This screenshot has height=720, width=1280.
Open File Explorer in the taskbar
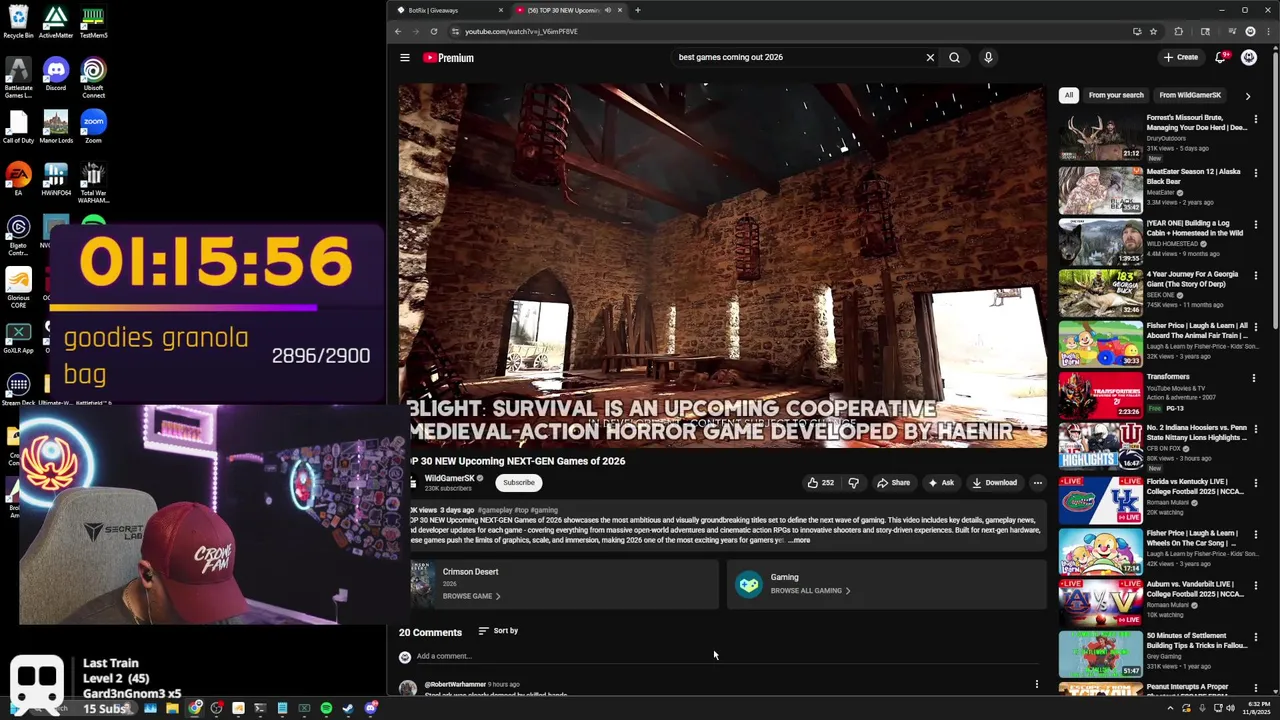[x=172, y=709]
